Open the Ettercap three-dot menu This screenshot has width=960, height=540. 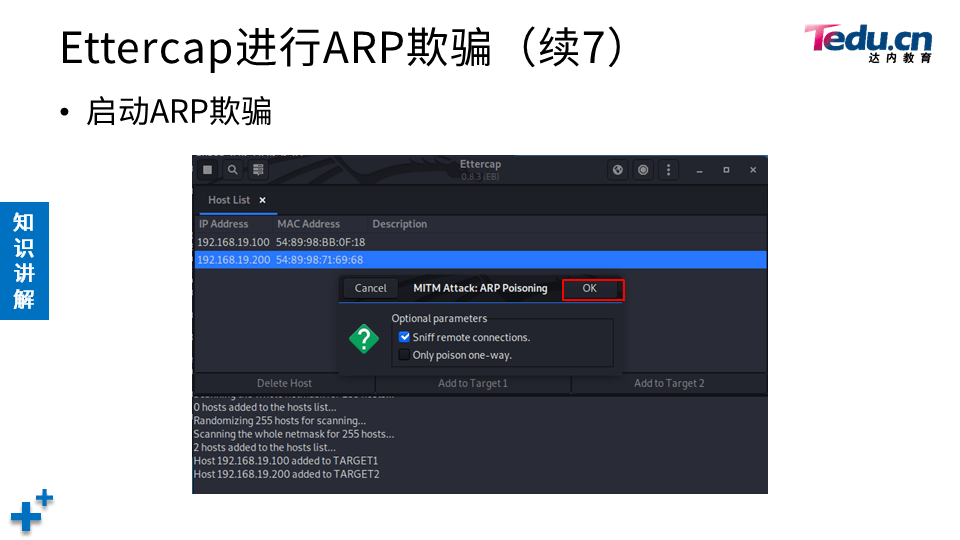click(x=668, y=170)
